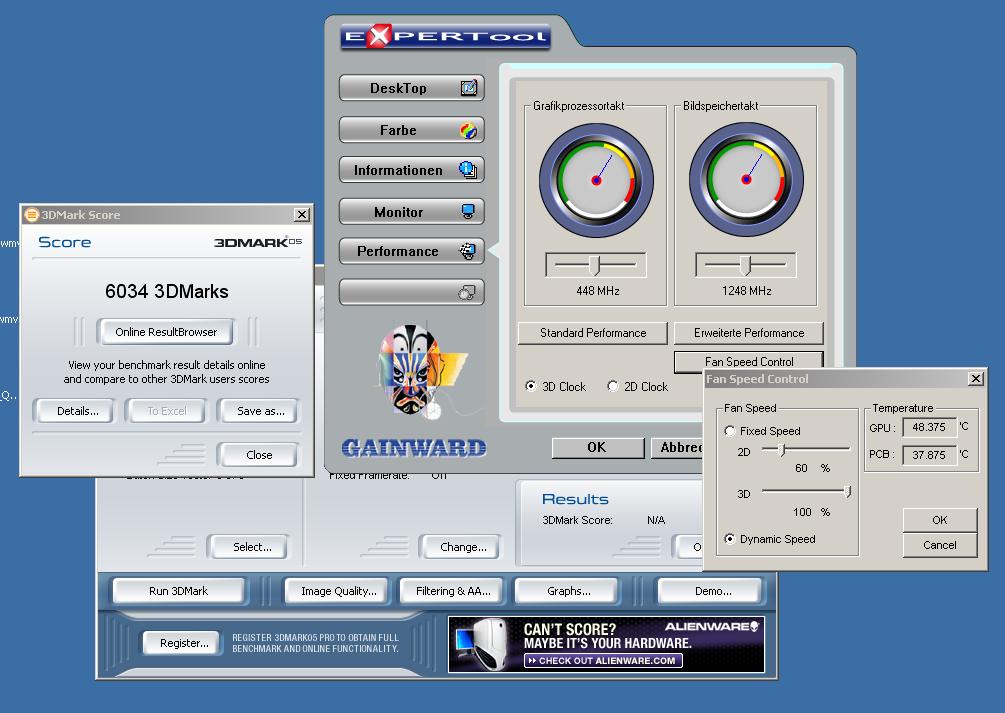This screenshot has height=713, width=1005.
Task: Click the Farbe color wheel icon
Action: (x=469, y=131)
